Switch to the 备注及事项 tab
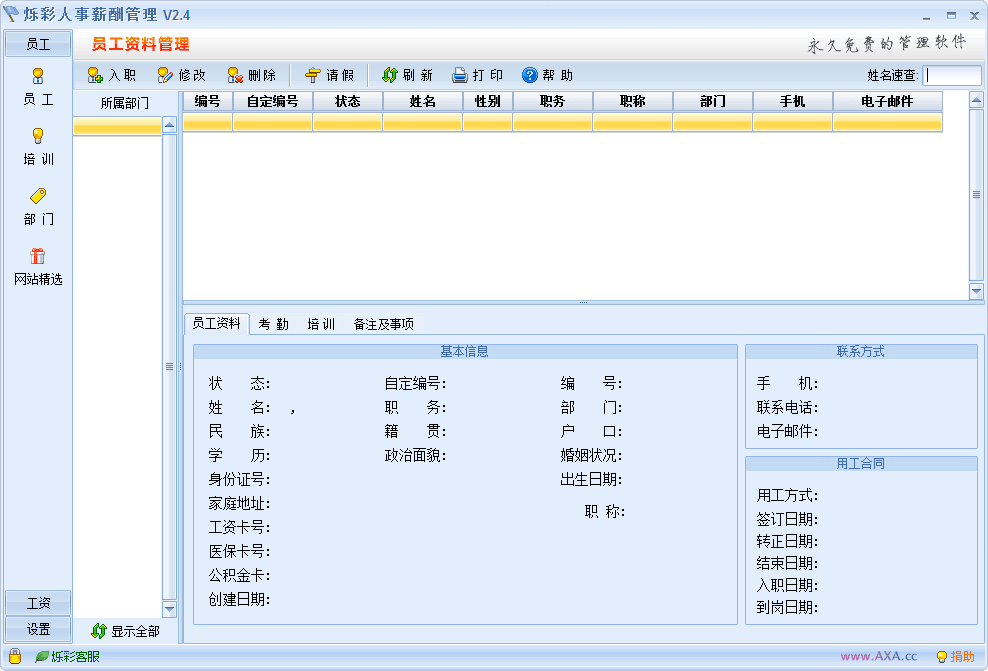 click(384, 324)
